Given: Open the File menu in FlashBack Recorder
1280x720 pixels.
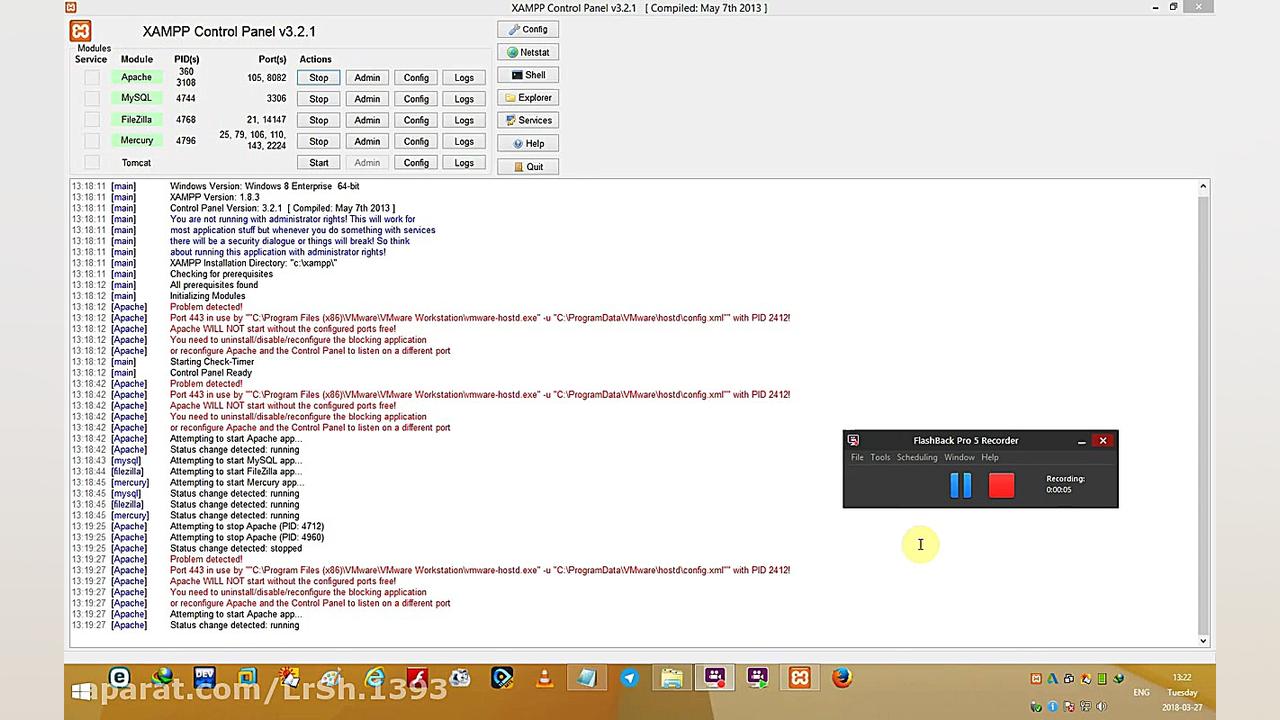Looking at the screenshot, I should coord(857,457).
